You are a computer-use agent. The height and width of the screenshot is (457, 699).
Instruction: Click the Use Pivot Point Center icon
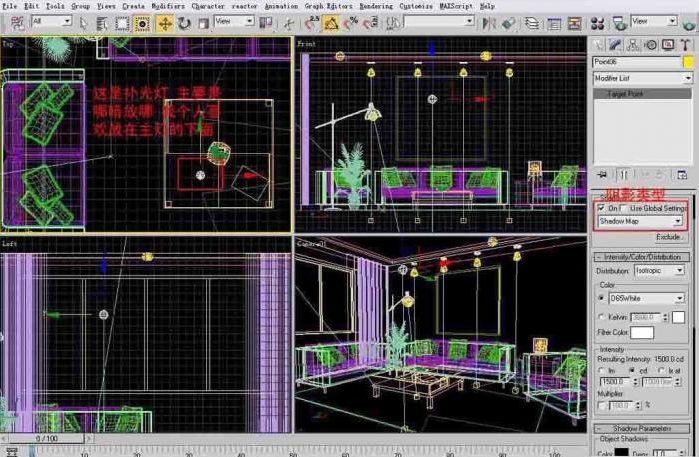(266, 23)
